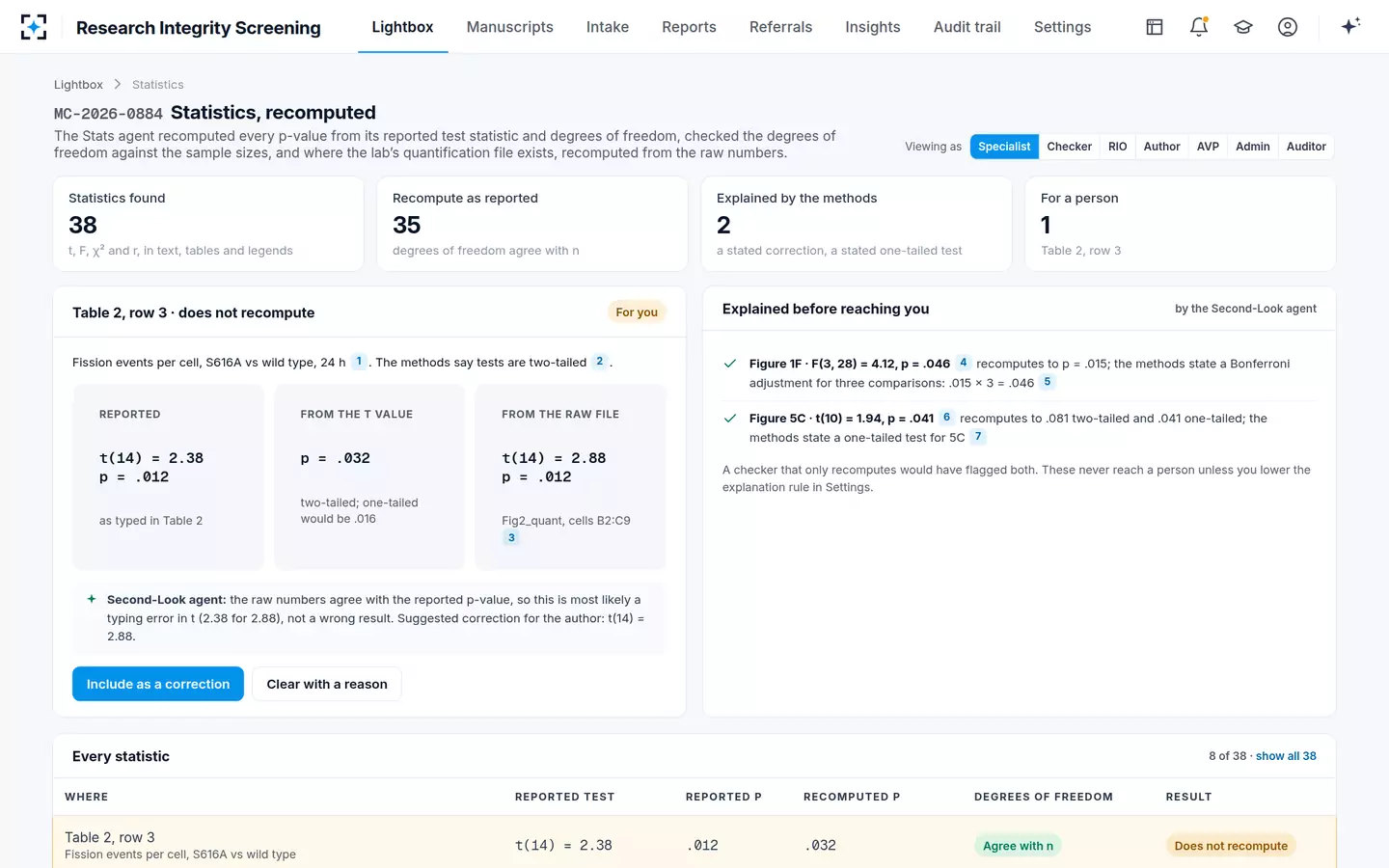Switch viewing role to RIO
This screenshot has width=1389, height=868.
pos(1118,147)
